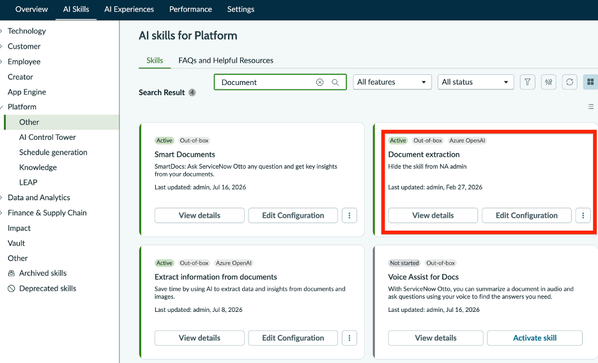The image size is (598, 363).
Task: Expand the Data and Analytics node
Action: (2, 198)
